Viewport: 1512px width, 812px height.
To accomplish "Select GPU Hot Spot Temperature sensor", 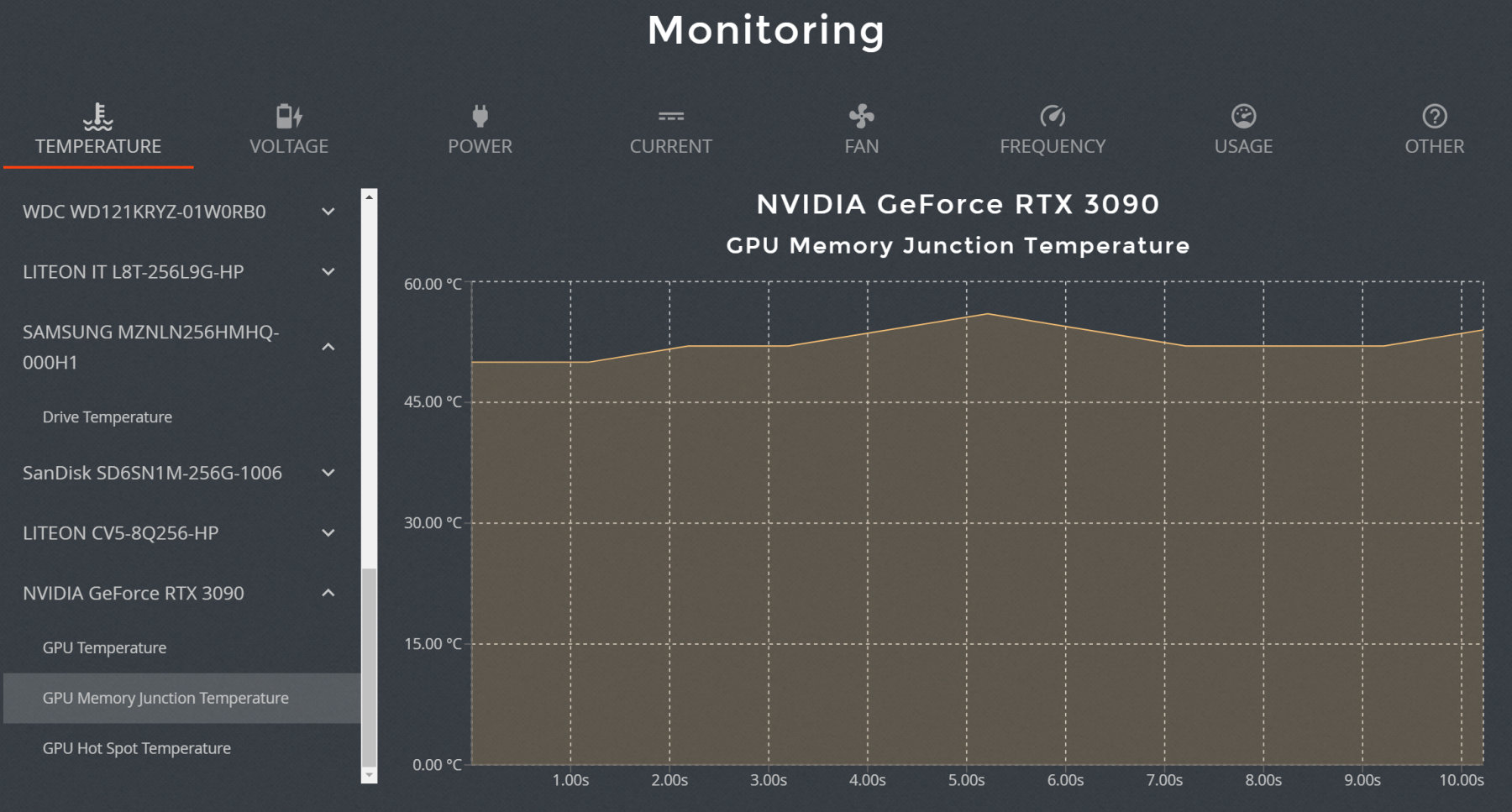I will point(137,748).
